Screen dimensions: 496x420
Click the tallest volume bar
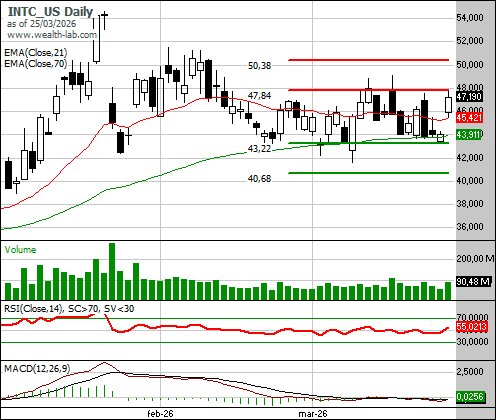pyautogui.click(x=112, y=271)
